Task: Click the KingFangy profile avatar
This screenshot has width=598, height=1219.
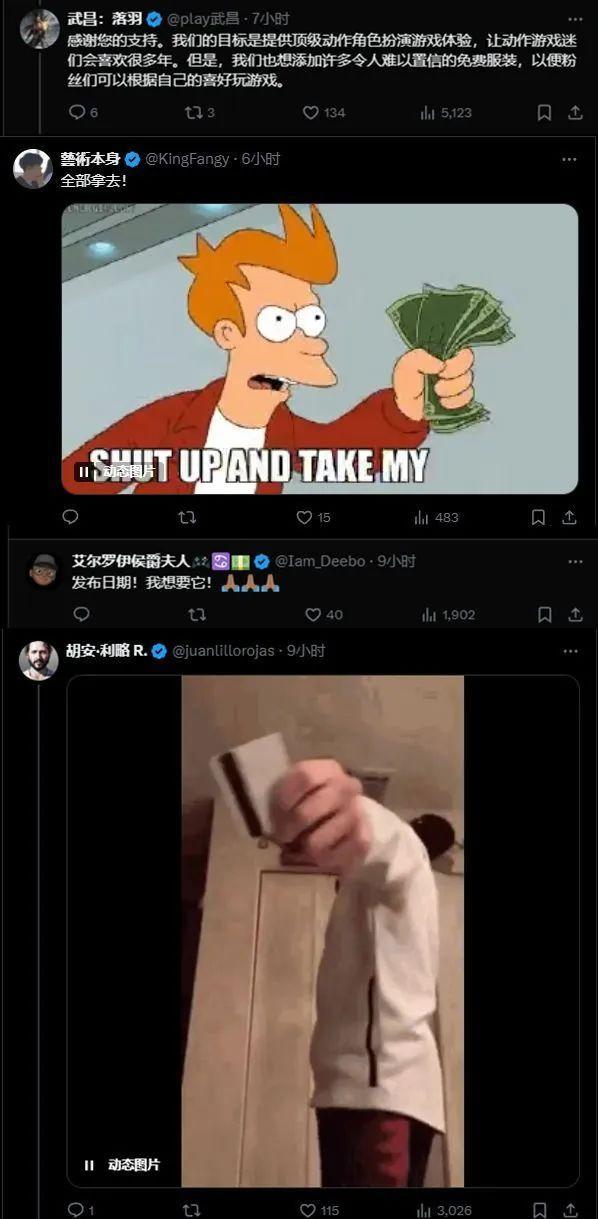Action: 33,169
